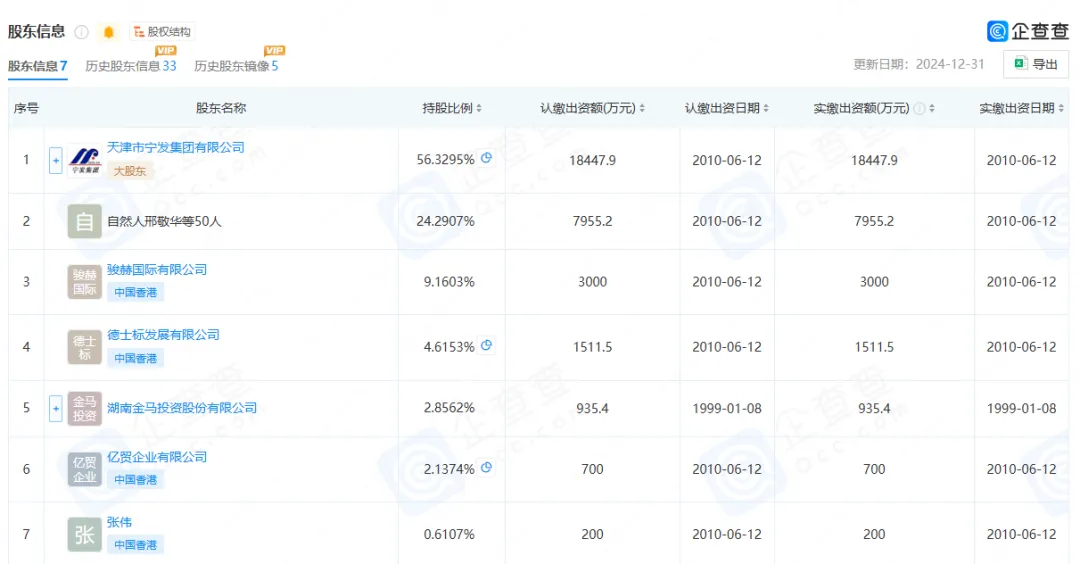Switch to the 历史股东信息 tab
This screenshot has width=1080, height=564.
pos(130,66)
